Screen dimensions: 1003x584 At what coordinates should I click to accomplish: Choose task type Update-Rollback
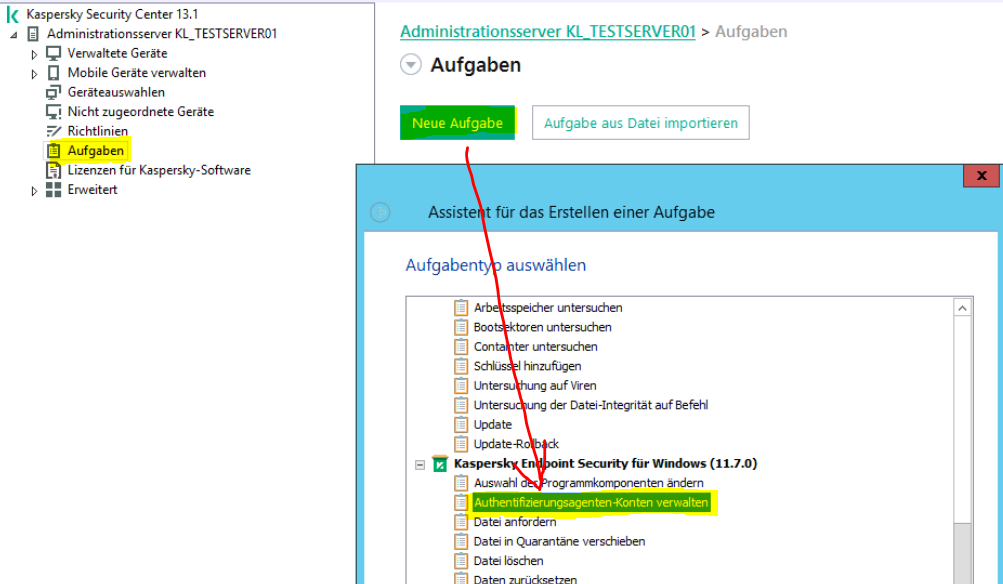pos(516,444)
